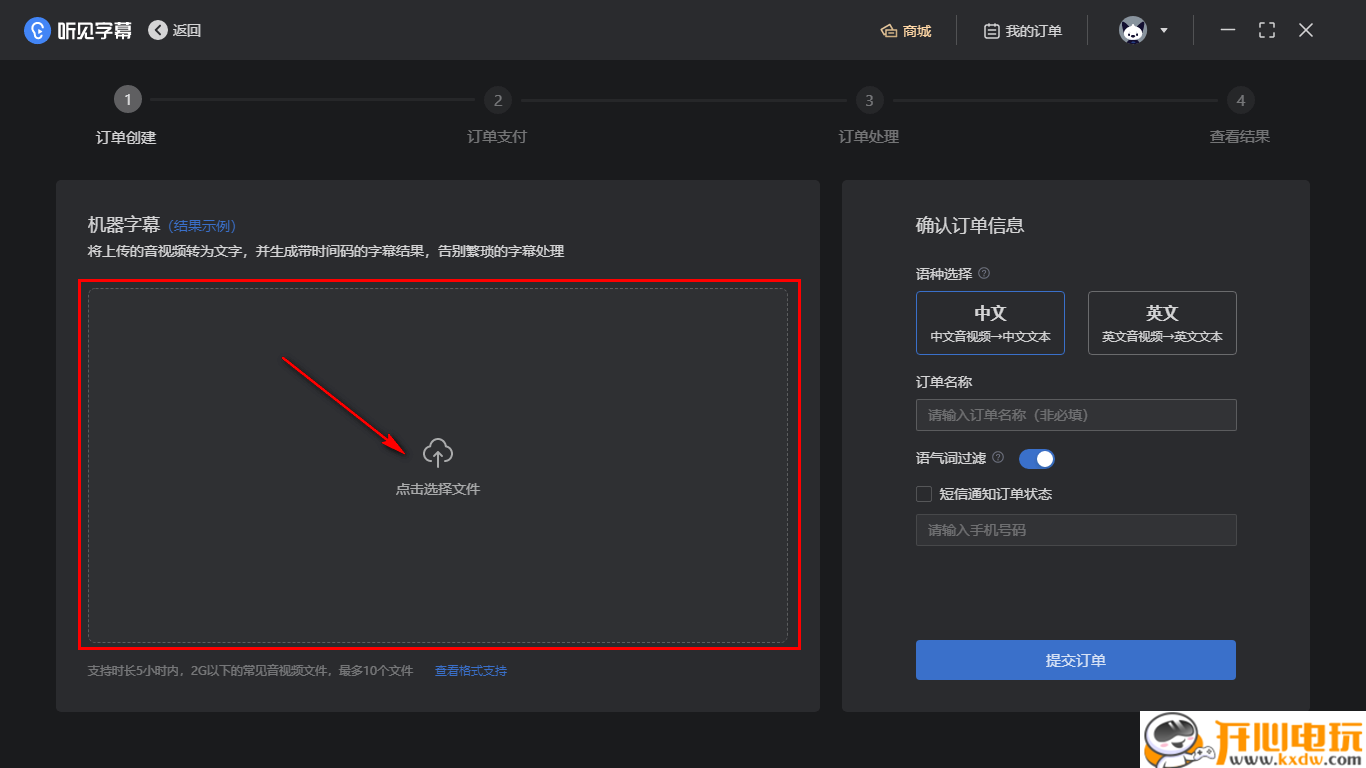Screen dimensions: 1366x768
Task: Go to step 3 订单处理
Action: coord(869,100)
